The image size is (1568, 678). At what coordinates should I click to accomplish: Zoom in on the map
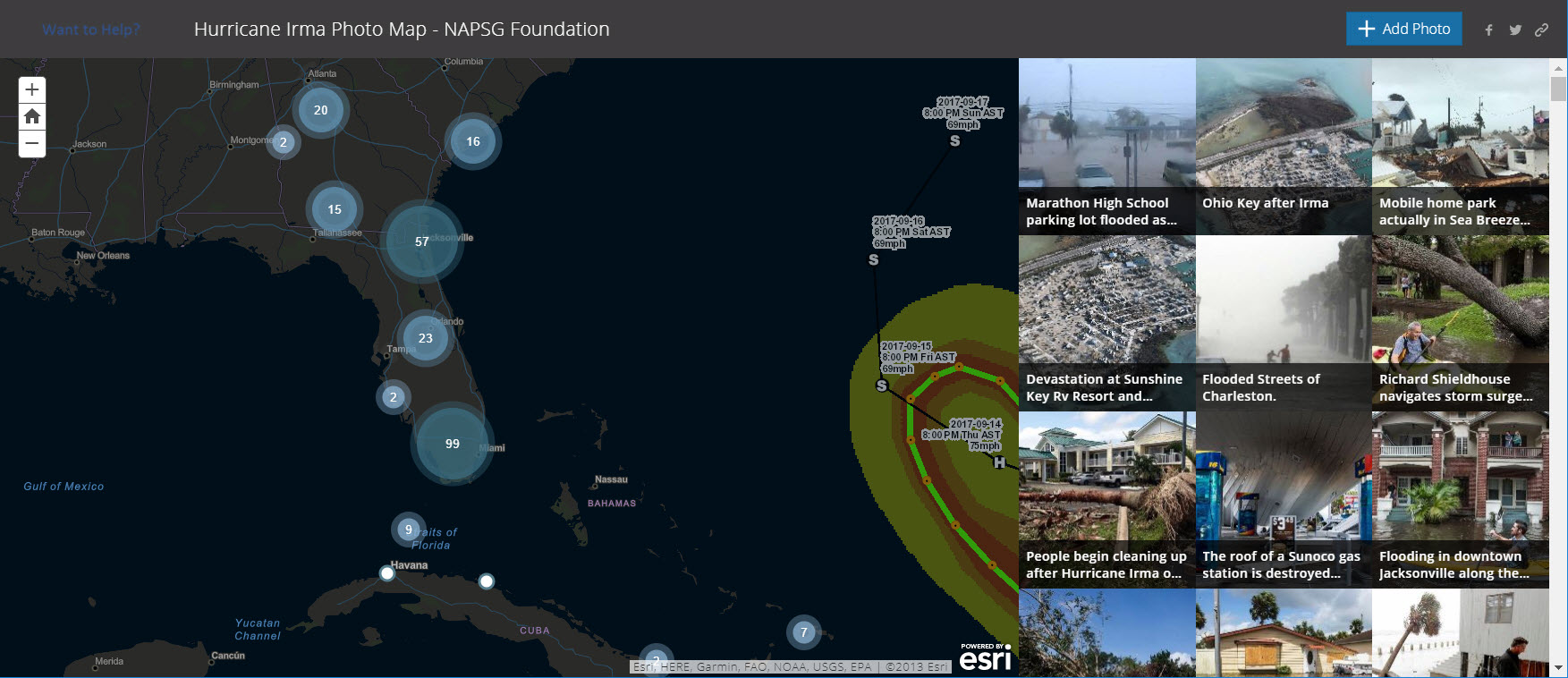[x=32, y=89]
